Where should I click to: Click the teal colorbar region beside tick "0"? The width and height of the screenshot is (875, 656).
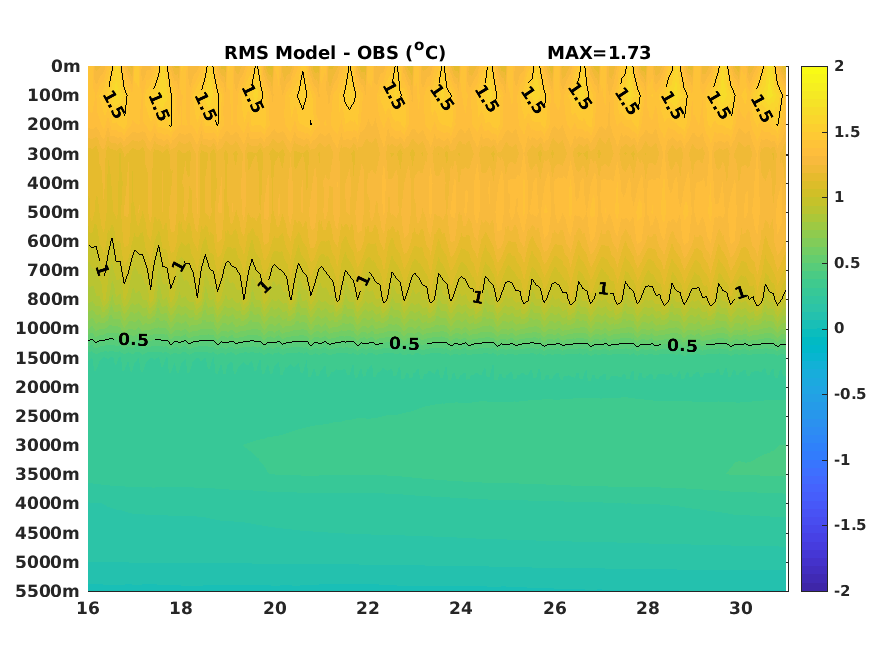click(814, 329)
